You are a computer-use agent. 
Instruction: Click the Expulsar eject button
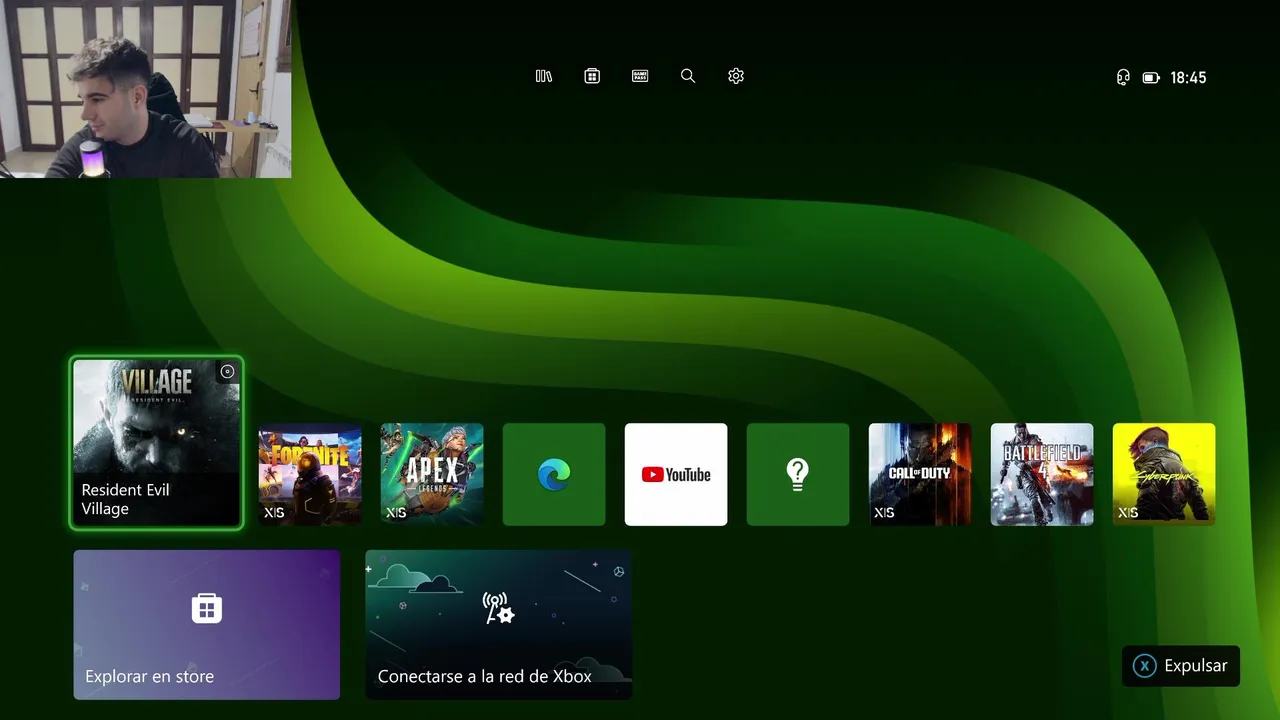coord(1181,666)
